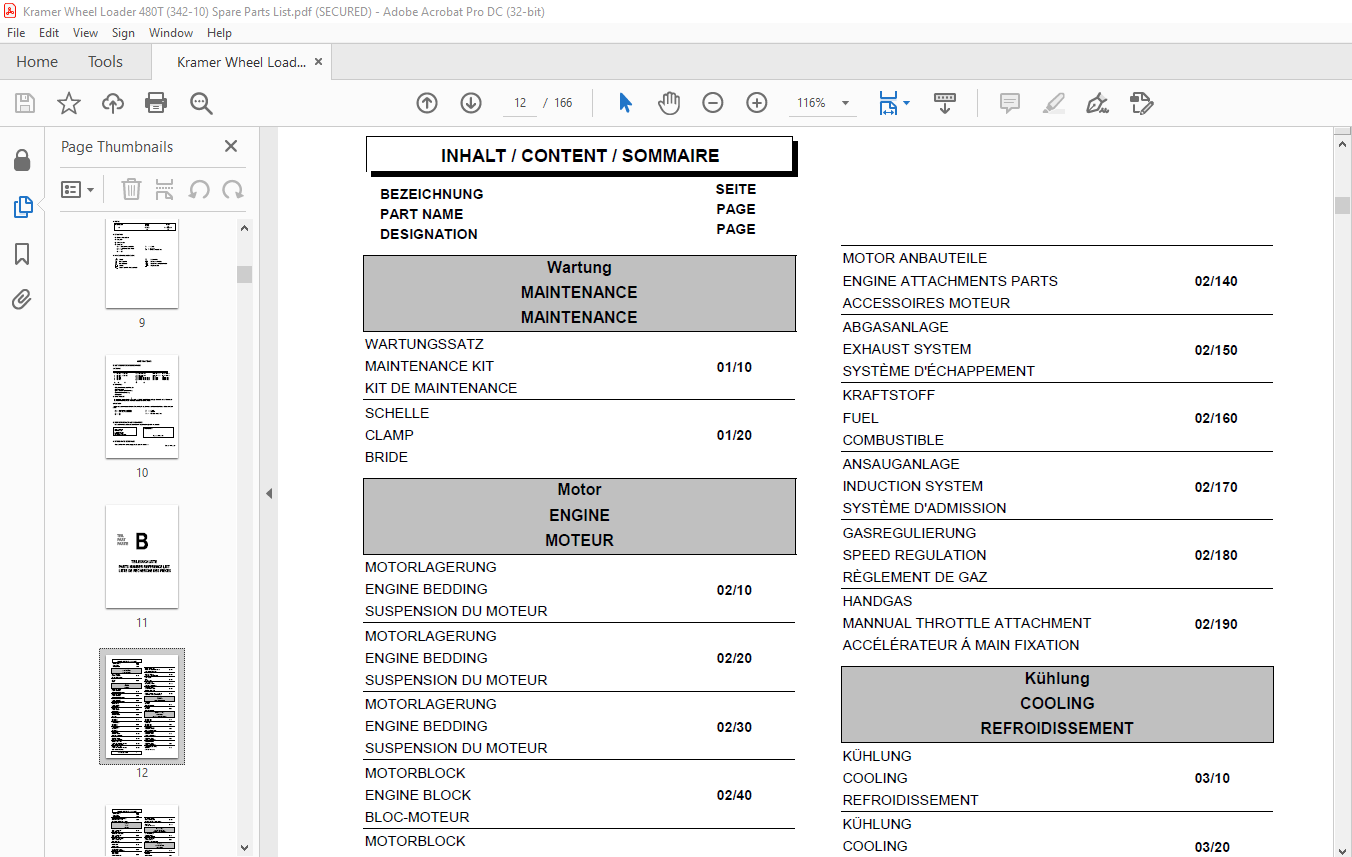
Task: Delete selected page thumbnail trash icon
Action: tap(131, 189)
